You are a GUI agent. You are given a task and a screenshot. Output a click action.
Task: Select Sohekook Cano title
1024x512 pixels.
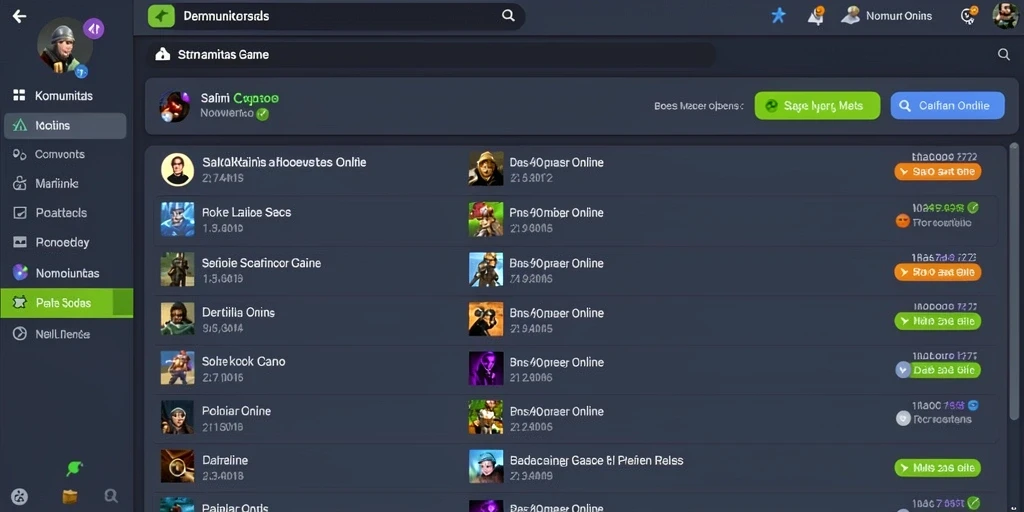pyautogui.click(x=244, y=361)
